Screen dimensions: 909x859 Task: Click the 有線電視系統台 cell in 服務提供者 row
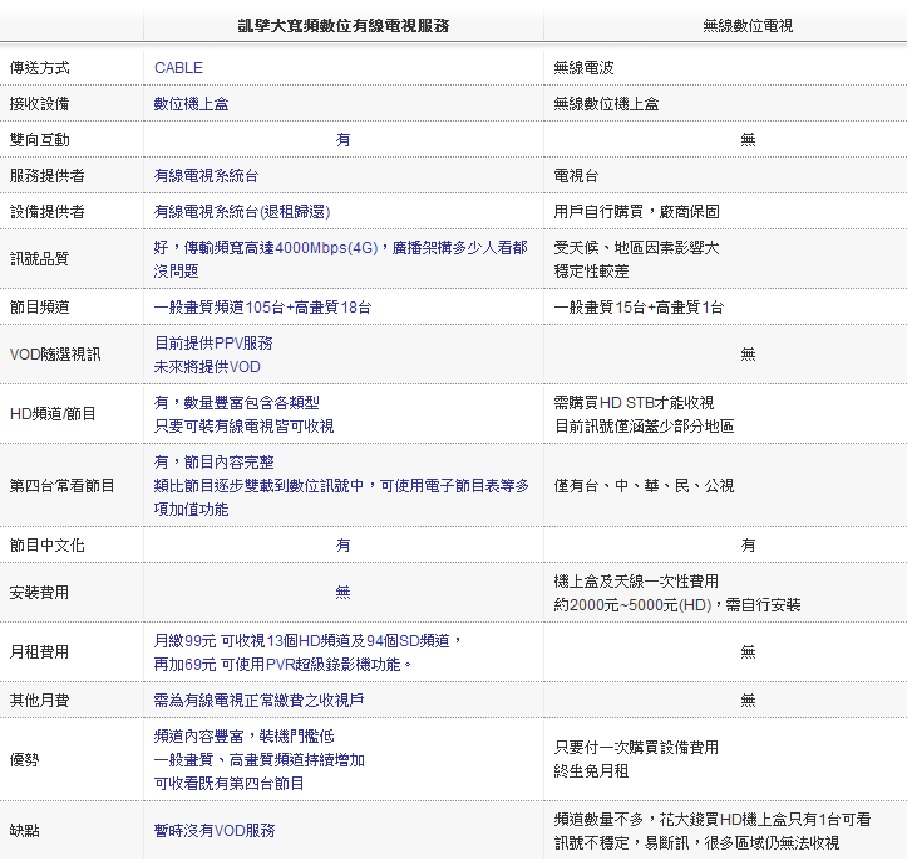206,176
